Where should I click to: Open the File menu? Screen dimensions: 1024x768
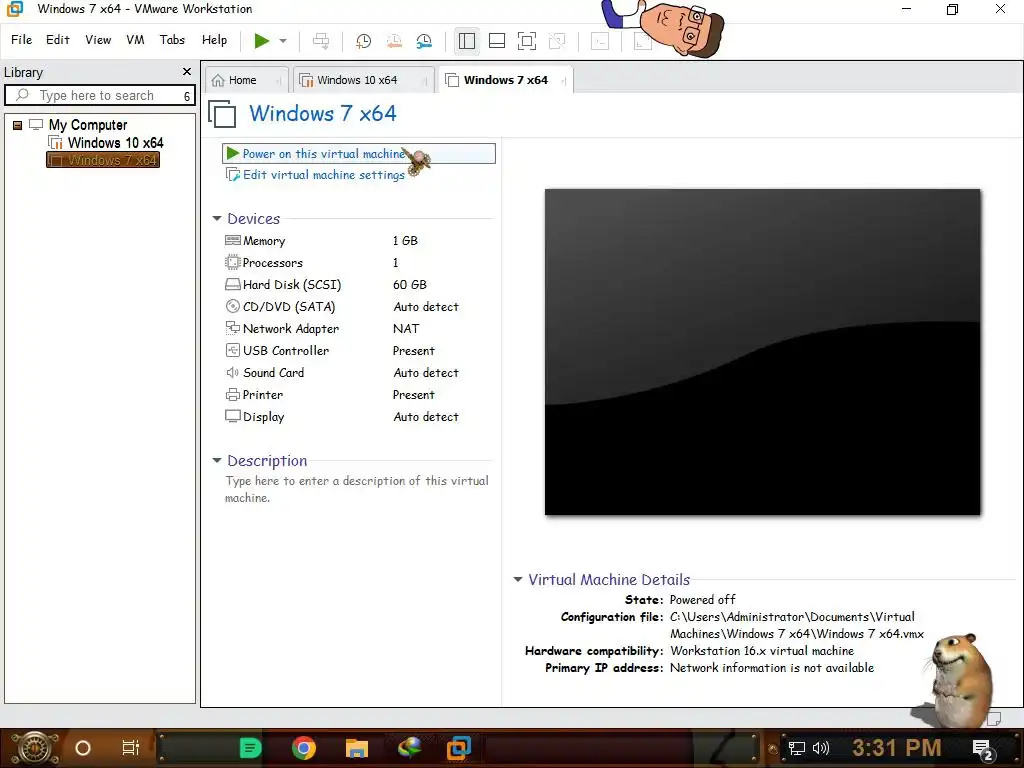point(22,40)
